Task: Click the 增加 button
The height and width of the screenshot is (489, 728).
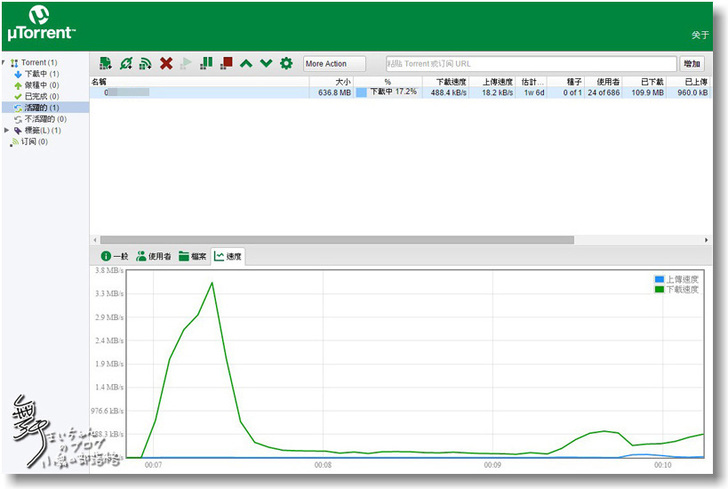Action: (x=691, y=63)
